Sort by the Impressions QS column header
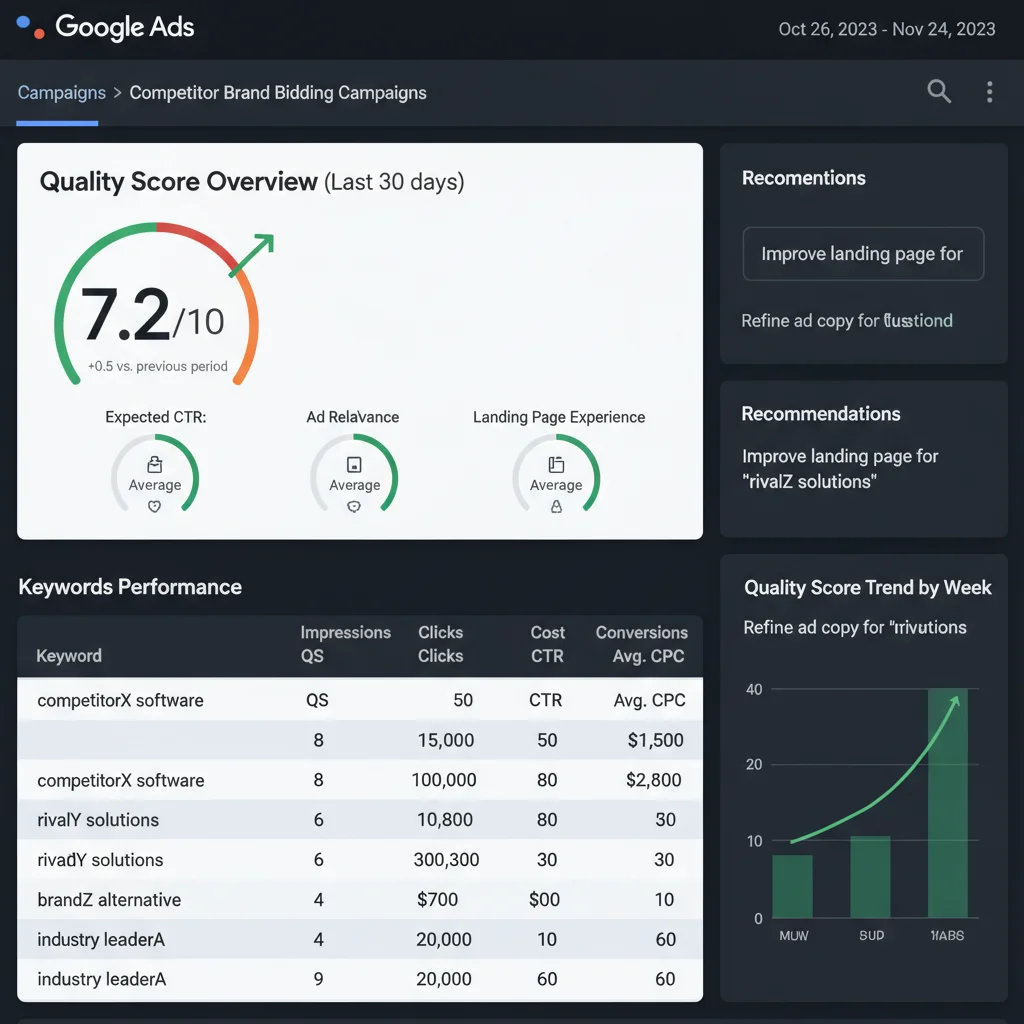Image resolution: width=1024 pixels, height=1024 pixels. pyautogui.click(x=345, y=644)
